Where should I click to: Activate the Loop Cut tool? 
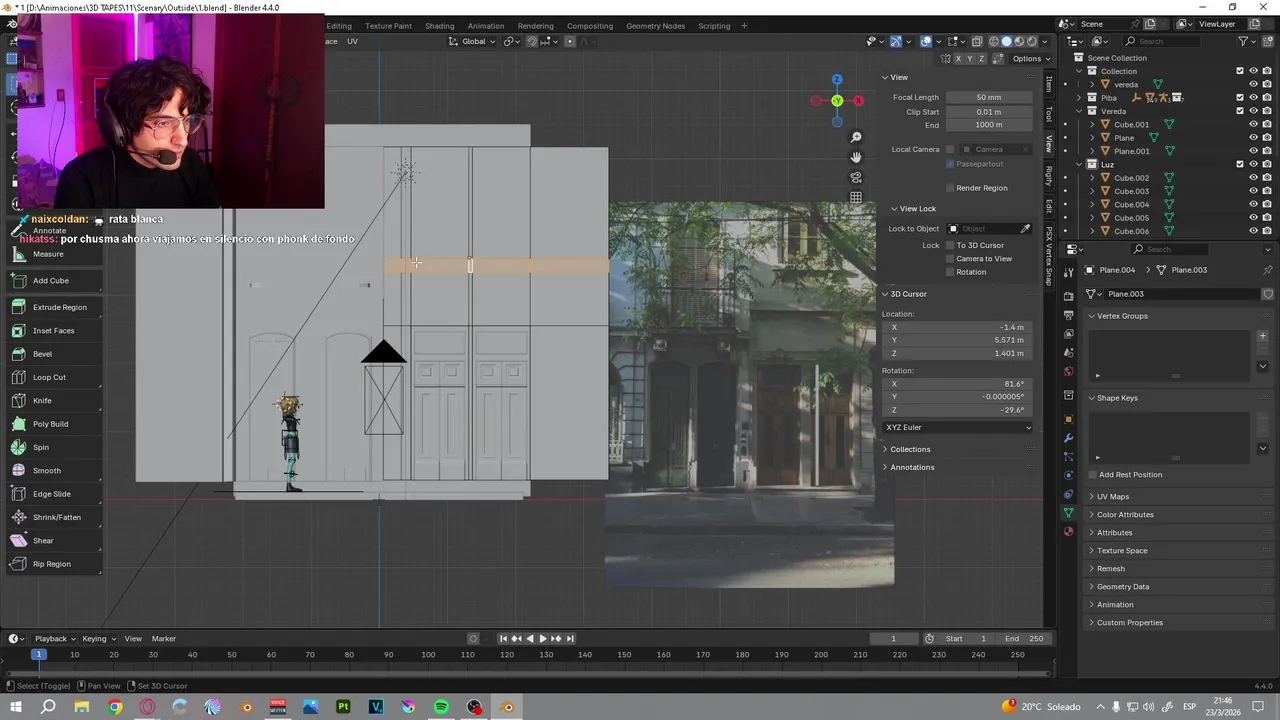click(49, 377)
